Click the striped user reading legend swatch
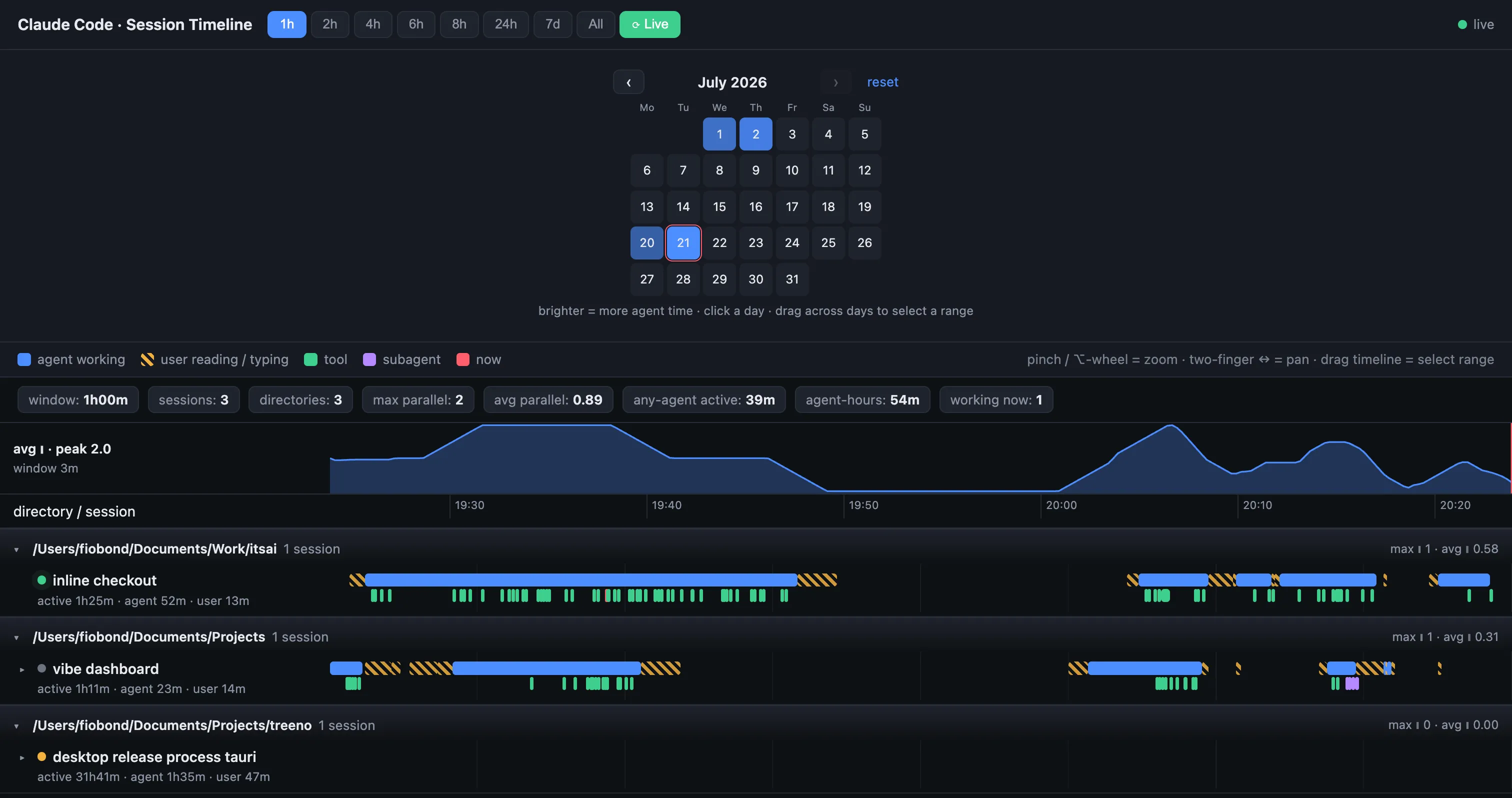Screen dimensions: 1512x798 (147, 359)
